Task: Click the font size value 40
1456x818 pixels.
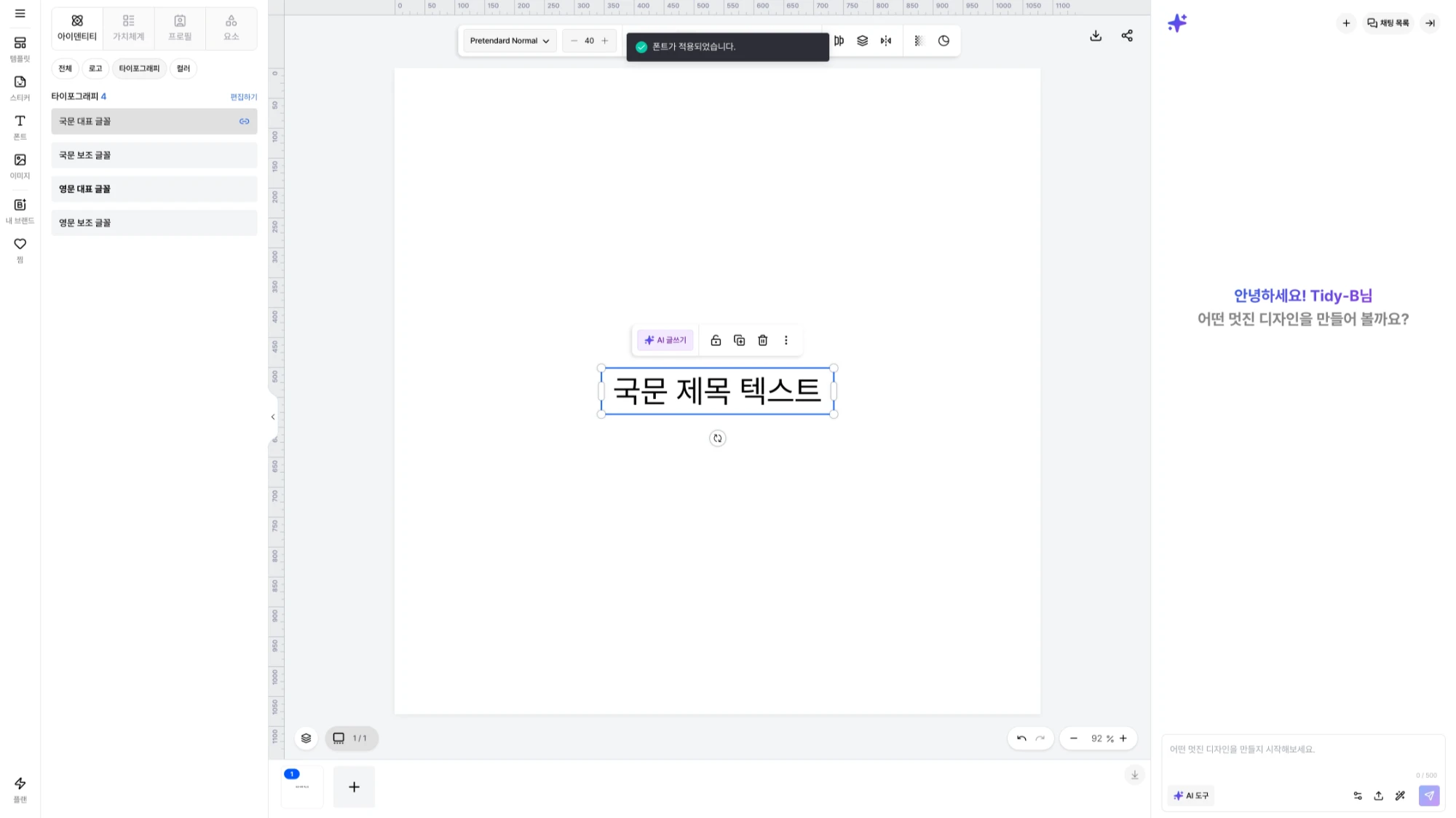Action: point(590,41)
